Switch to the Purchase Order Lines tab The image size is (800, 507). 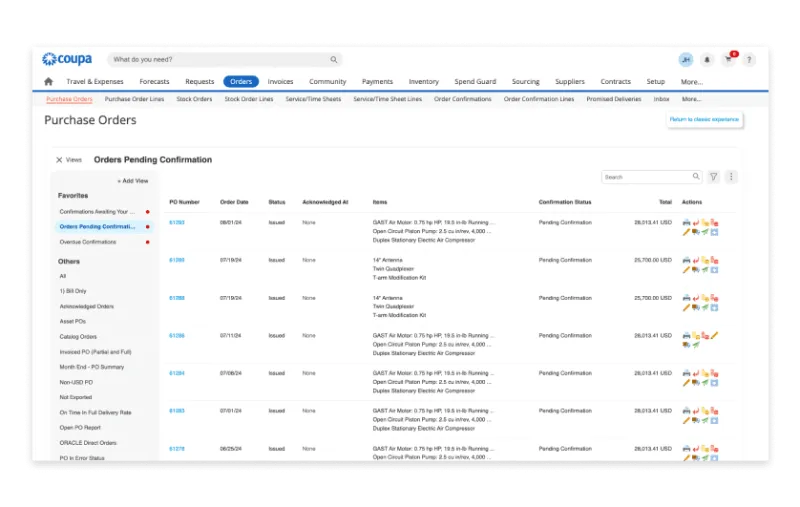pyautogui.click(x=134, y=99)
